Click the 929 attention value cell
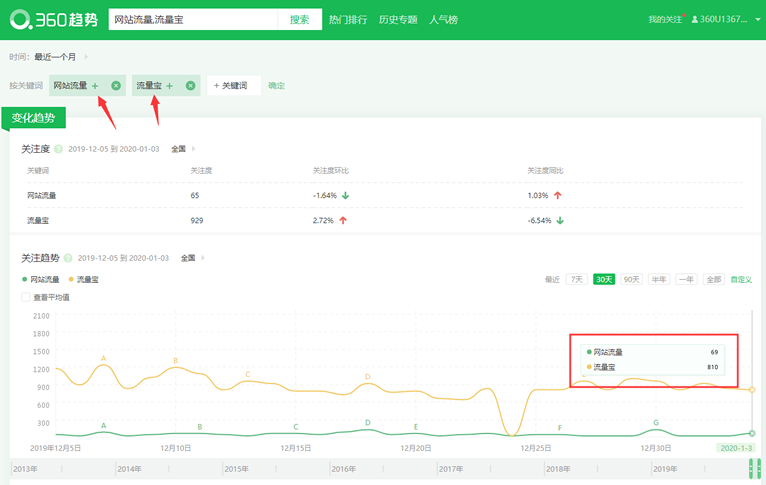The image size is (766, 485). tap(196, 220)
